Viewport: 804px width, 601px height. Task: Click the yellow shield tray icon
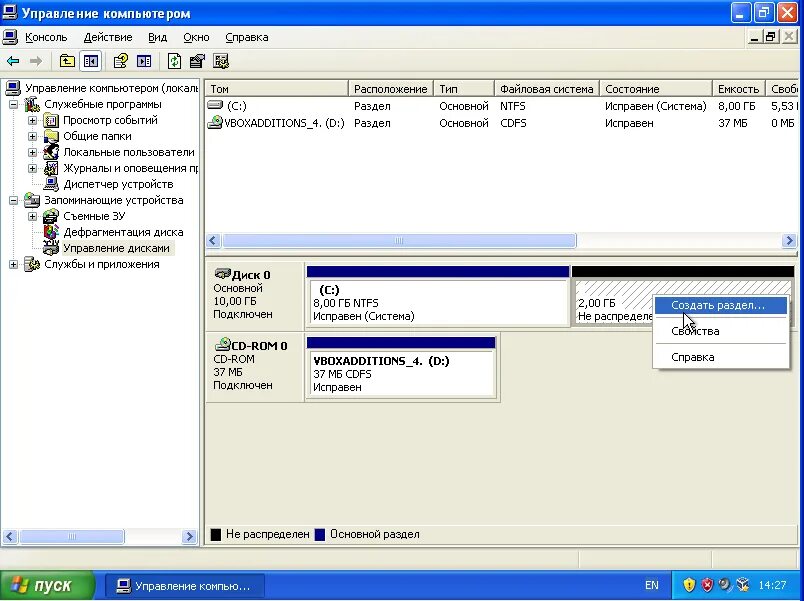[x=689, y=585]
